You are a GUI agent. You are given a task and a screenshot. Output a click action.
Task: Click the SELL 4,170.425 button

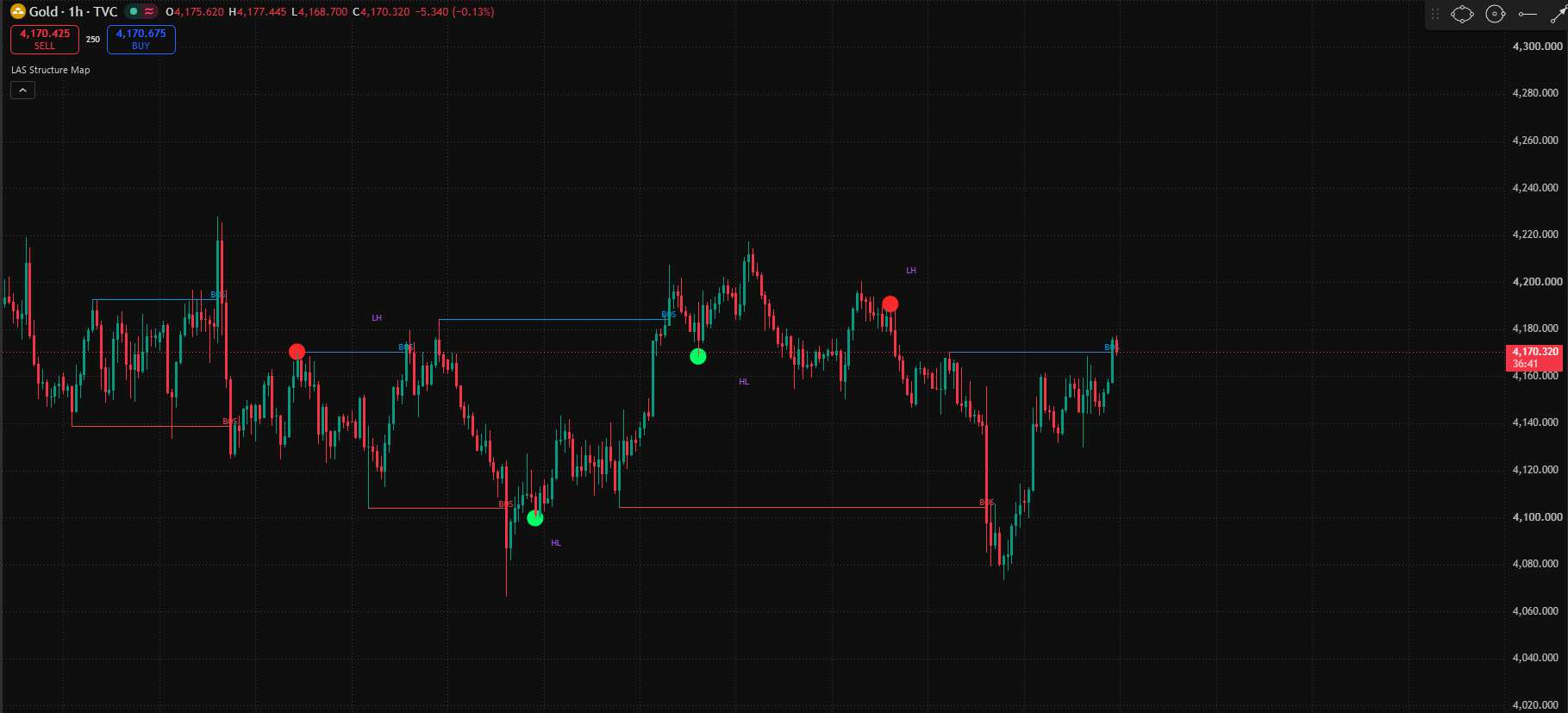pyautogui.click(x=45, y=39)
